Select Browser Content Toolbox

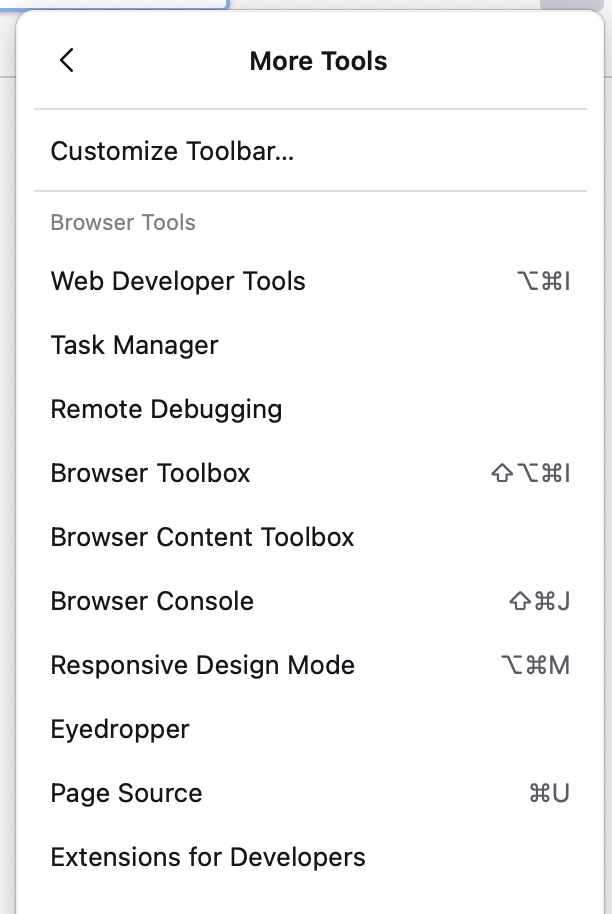point(202,537)
